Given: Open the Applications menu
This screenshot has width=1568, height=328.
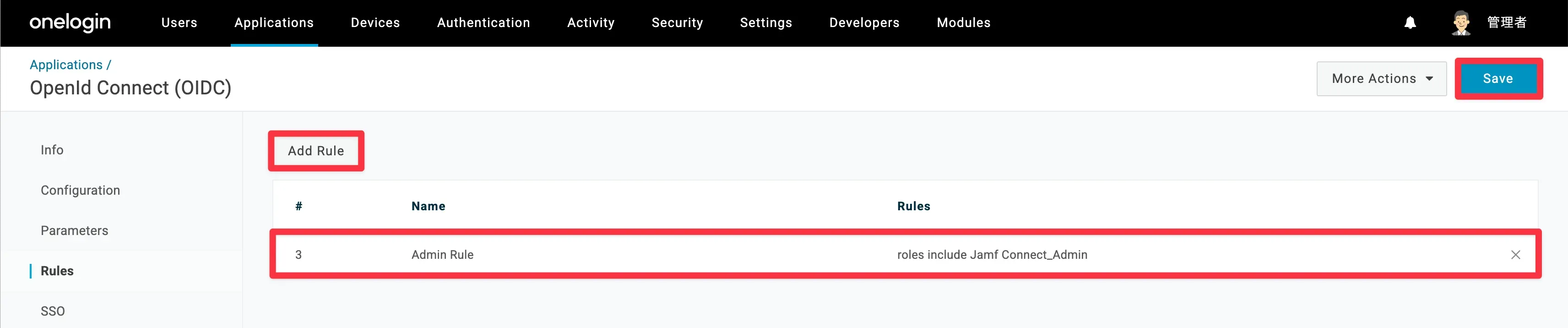Looking at the screenshot, I should (274, 22).
